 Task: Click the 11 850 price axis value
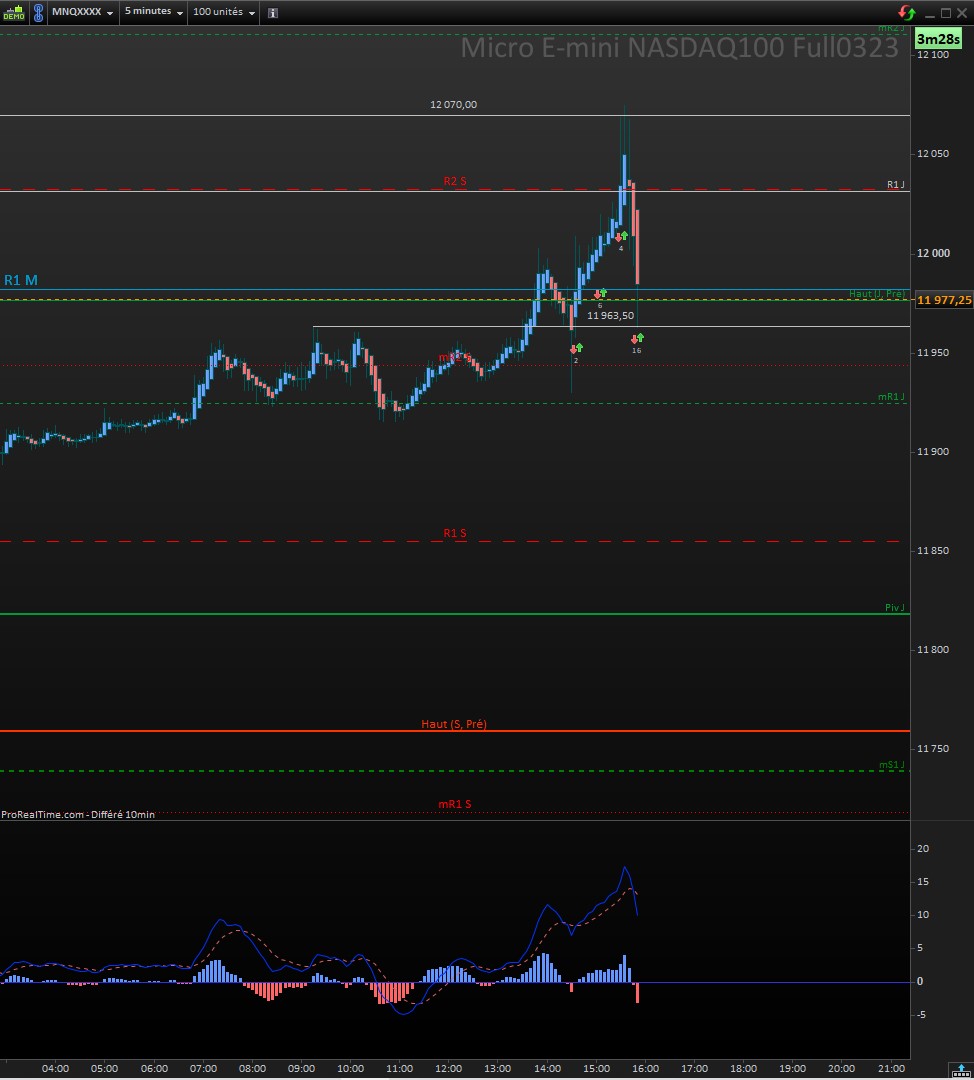[933, 550]
